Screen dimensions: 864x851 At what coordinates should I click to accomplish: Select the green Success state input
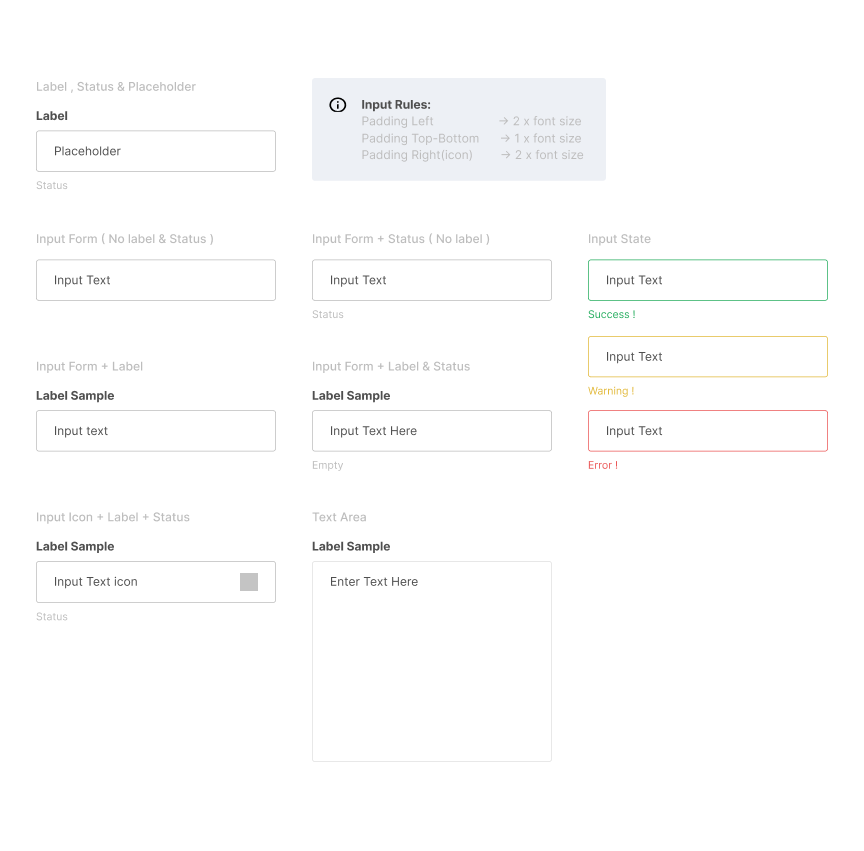(x=708, y=280)
